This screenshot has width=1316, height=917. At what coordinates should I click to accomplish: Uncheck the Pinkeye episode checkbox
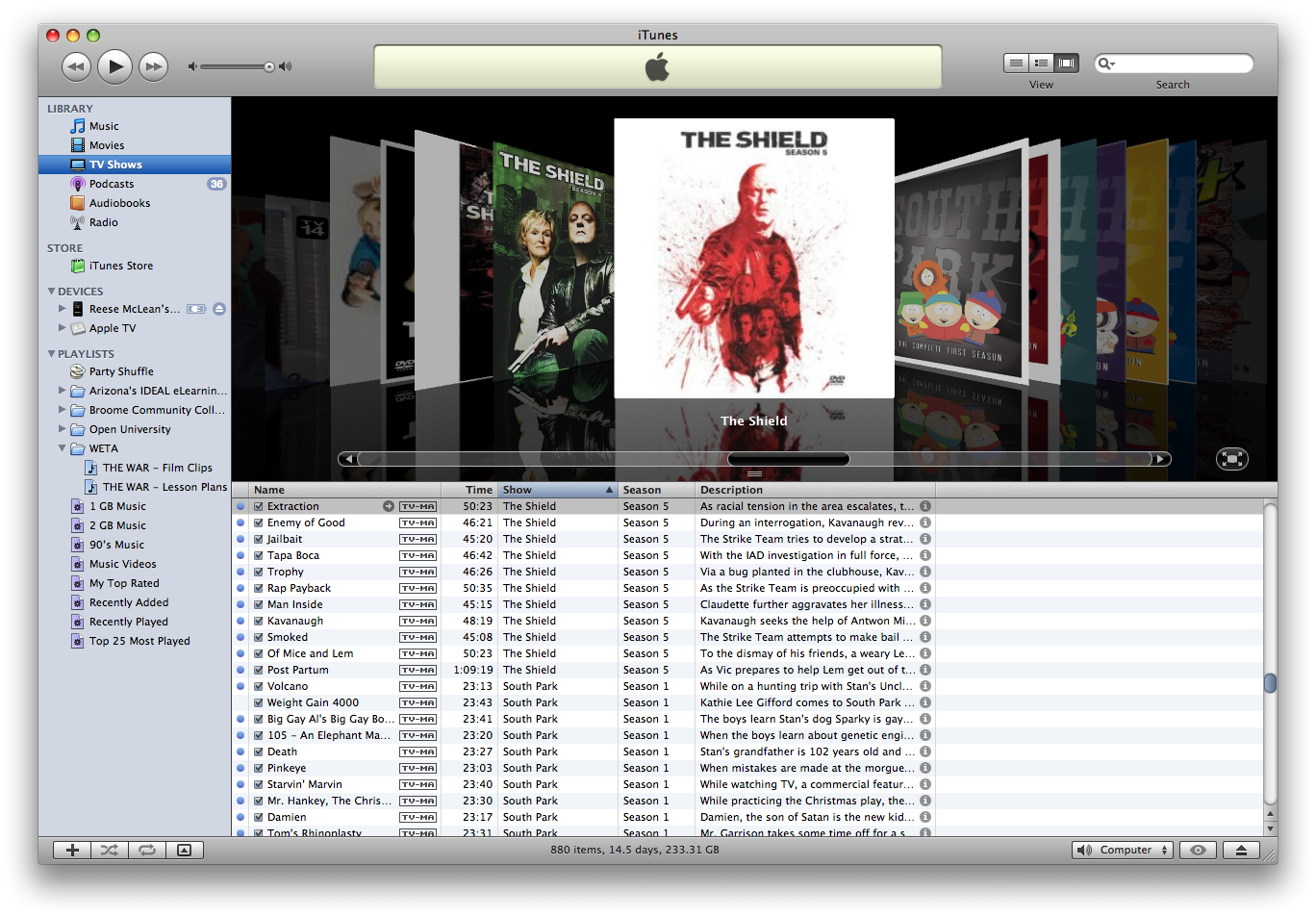point(258,768)
